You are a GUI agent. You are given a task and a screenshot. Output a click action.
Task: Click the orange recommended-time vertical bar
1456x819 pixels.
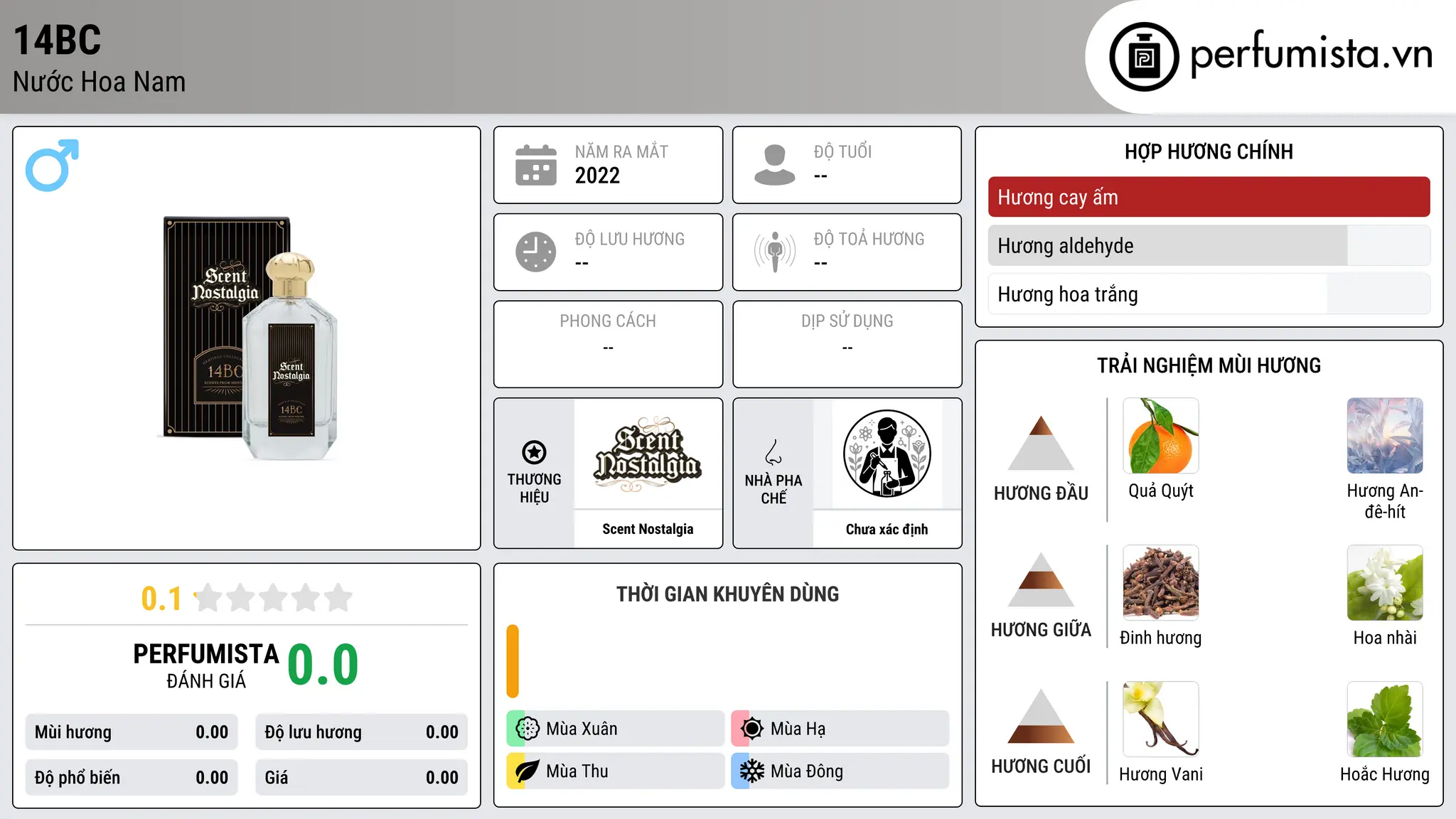click(x=513, y=661)
